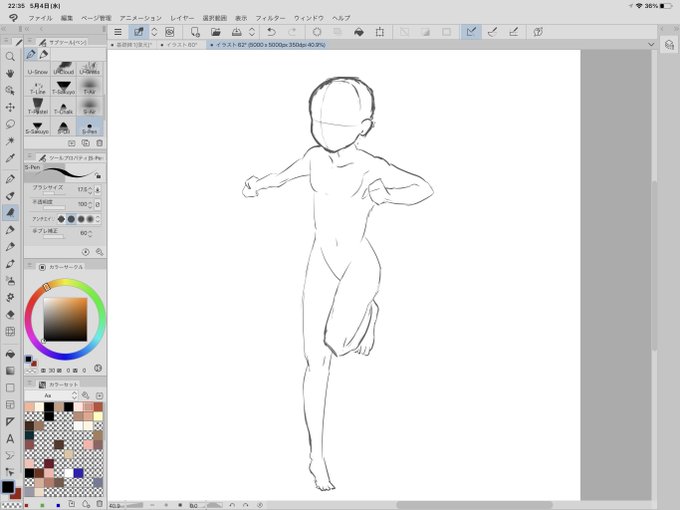The height and width of the screenshot is (510, 680).
Task: Select the Auto select magic wand tool
Action: point(10,141)
